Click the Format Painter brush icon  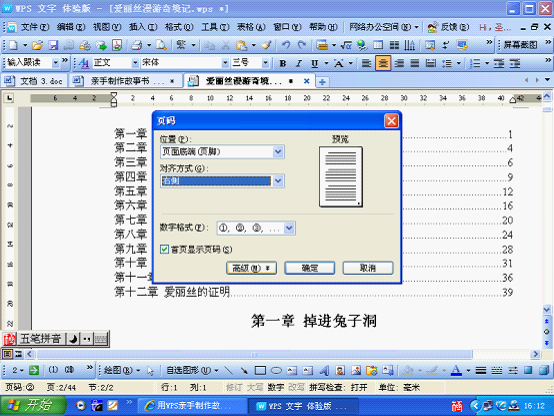266,45
